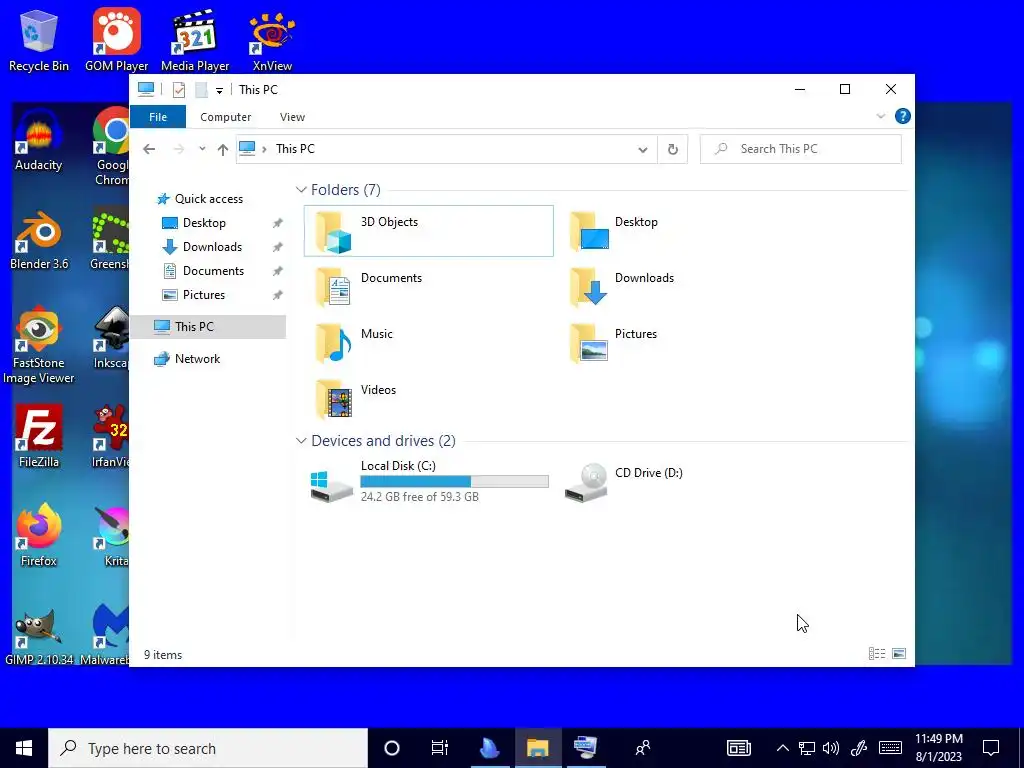Open the Windows Start menu
Image resolution: width=1024 pixels, height=768 pixels.
point(24,748)
